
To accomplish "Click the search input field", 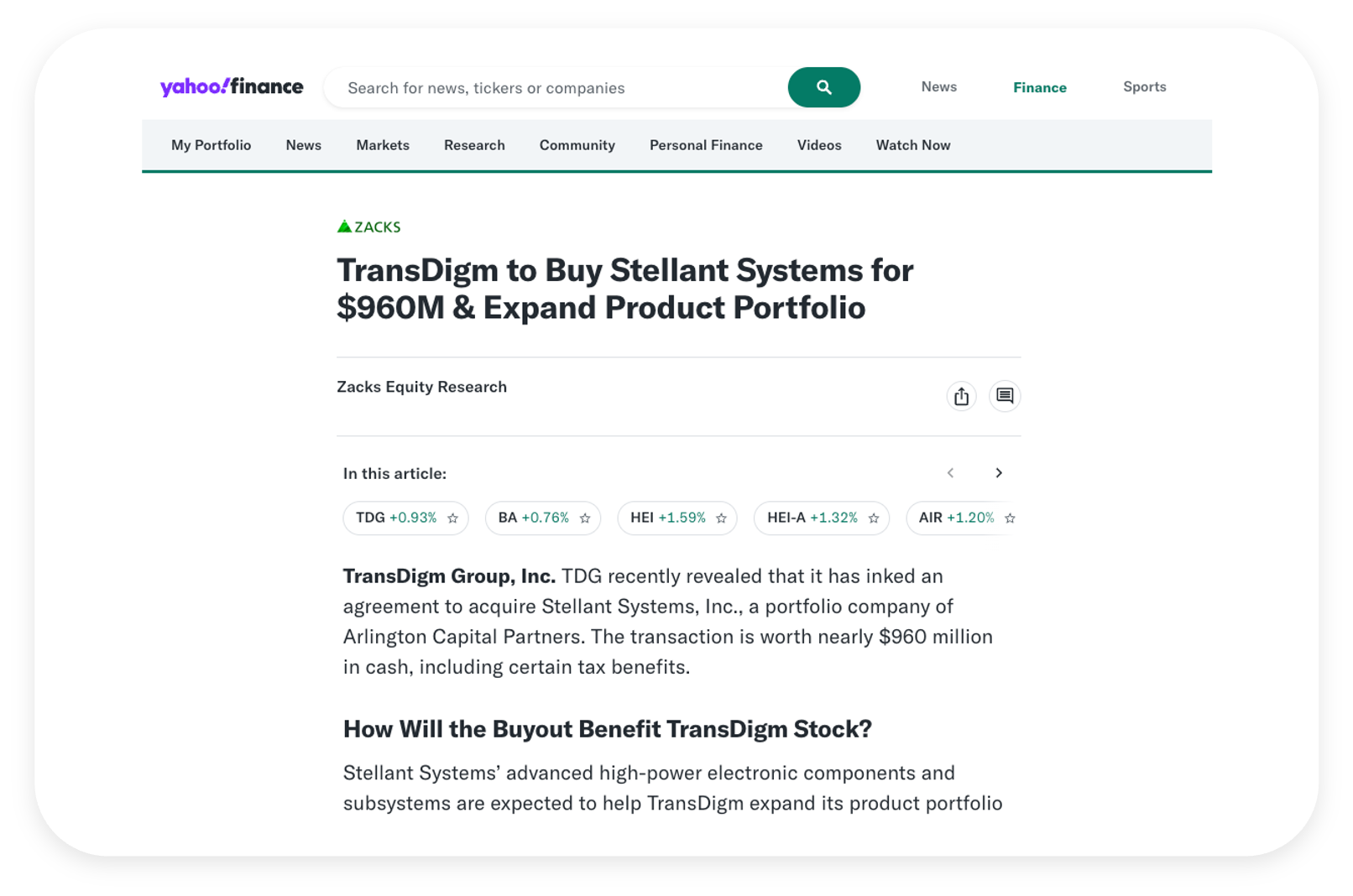I will coord(554,88).
